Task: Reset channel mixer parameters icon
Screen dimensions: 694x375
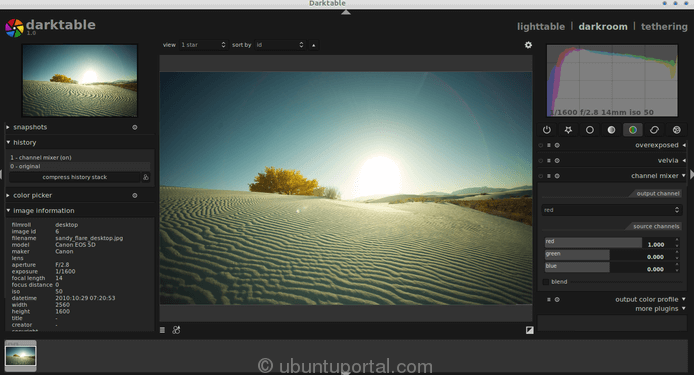Action: 557,176
